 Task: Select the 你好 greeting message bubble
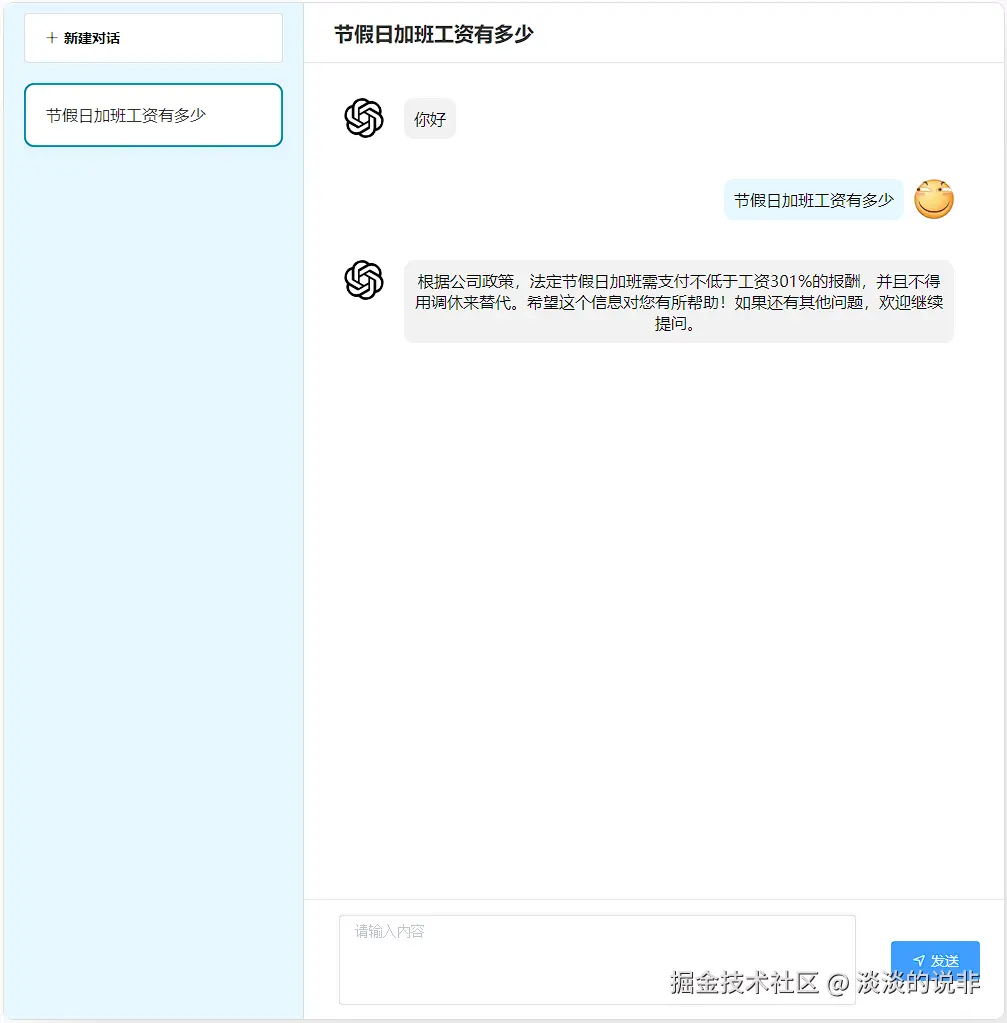click(429, 118)
